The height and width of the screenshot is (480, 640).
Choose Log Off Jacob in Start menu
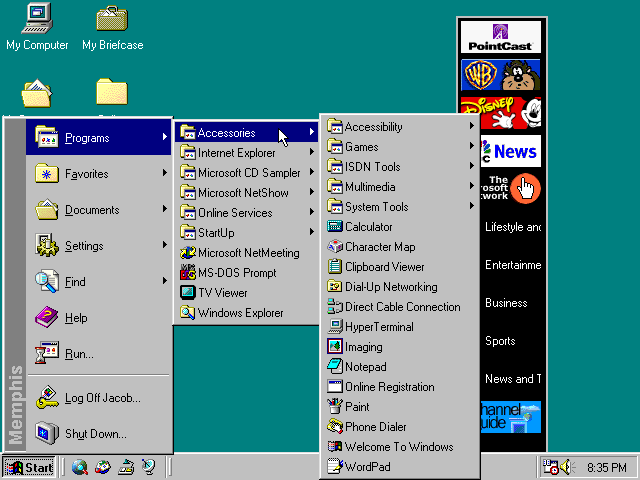[98, 398]
